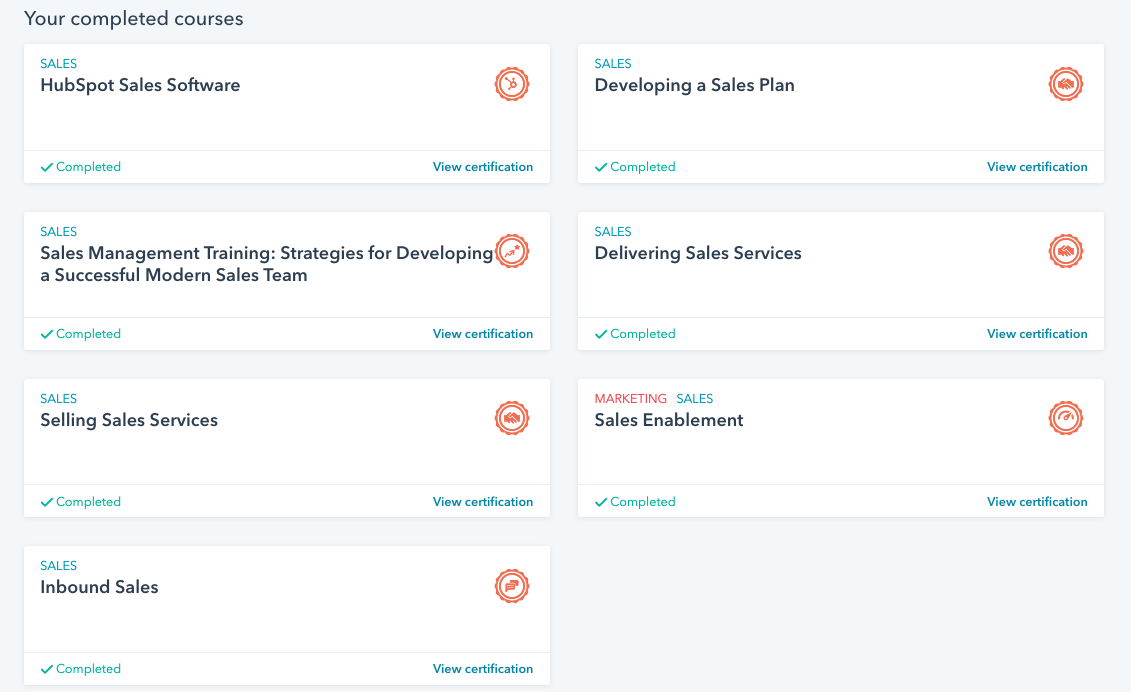This screenshot has width=1131, height=692.
Task: Click the Developing a Sales Plan badge icon
Action: [1065, 84]
